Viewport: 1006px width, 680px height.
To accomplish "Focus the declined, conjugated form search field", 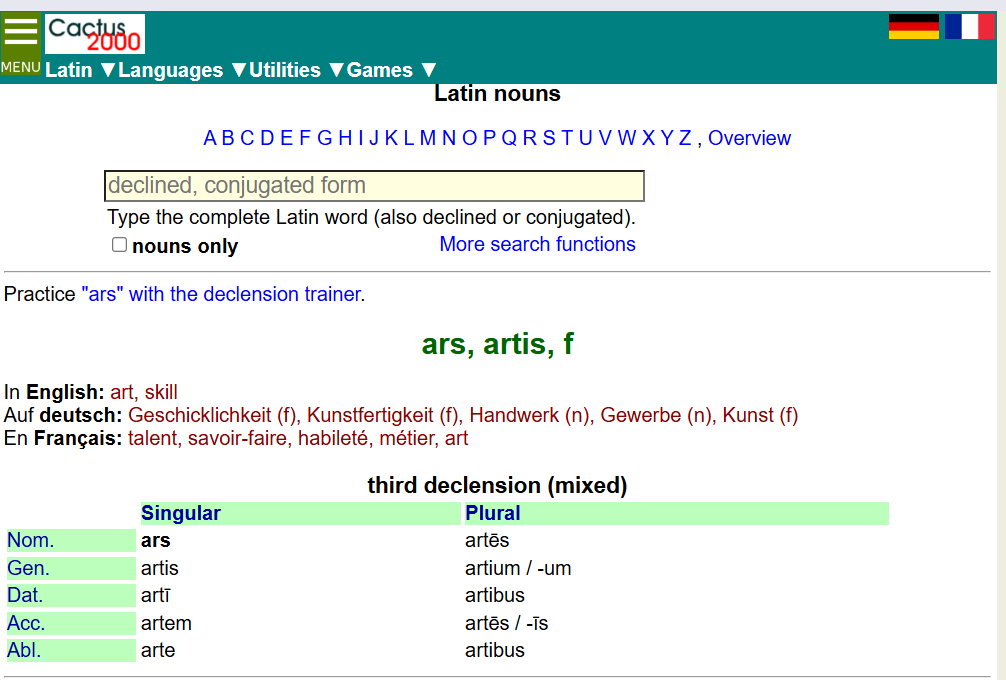I will click(x=374, y=185).
